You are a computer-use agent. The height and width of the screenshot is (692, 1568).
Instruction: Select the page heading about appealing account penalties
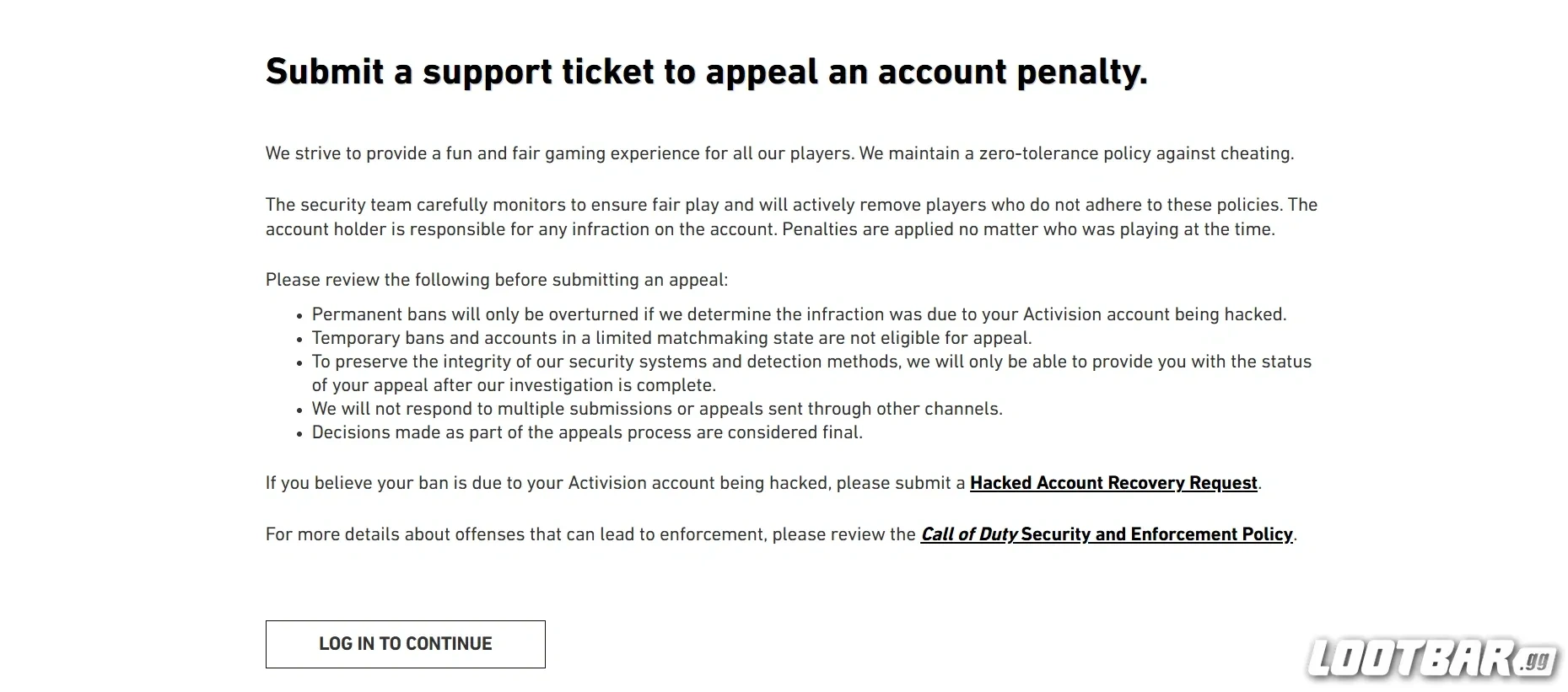tap(707, 72)
